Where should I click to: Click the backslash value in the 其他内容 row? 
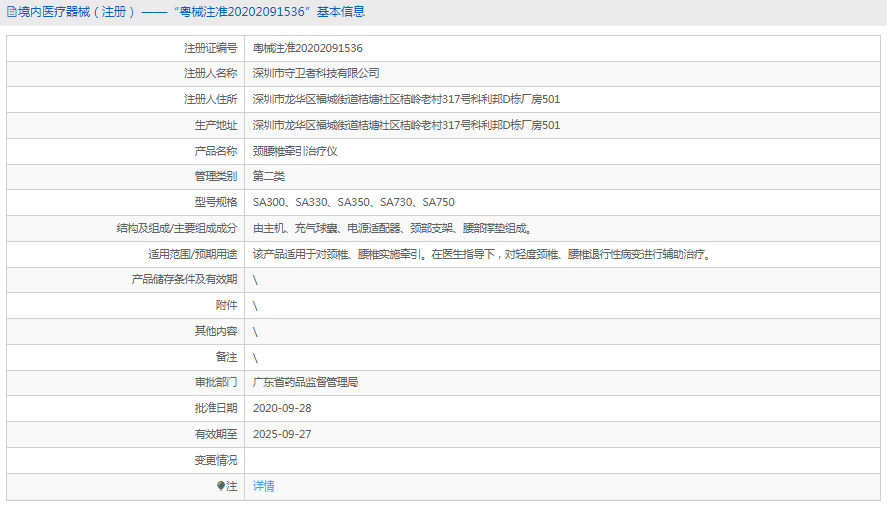point(255,332)
